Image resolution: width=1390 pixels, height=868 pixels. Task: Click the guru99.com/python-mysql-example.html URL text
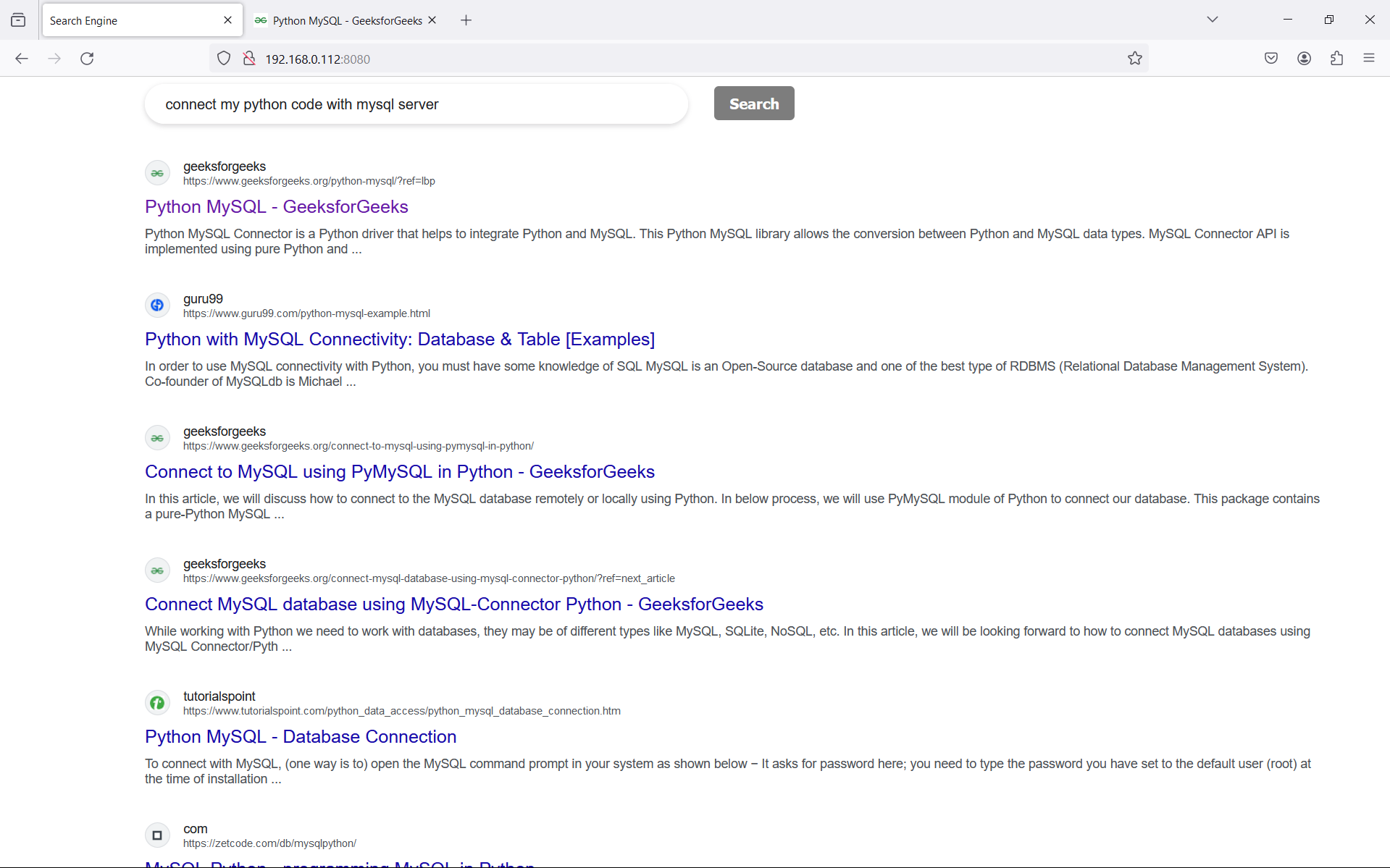click(x=306, y=313)
